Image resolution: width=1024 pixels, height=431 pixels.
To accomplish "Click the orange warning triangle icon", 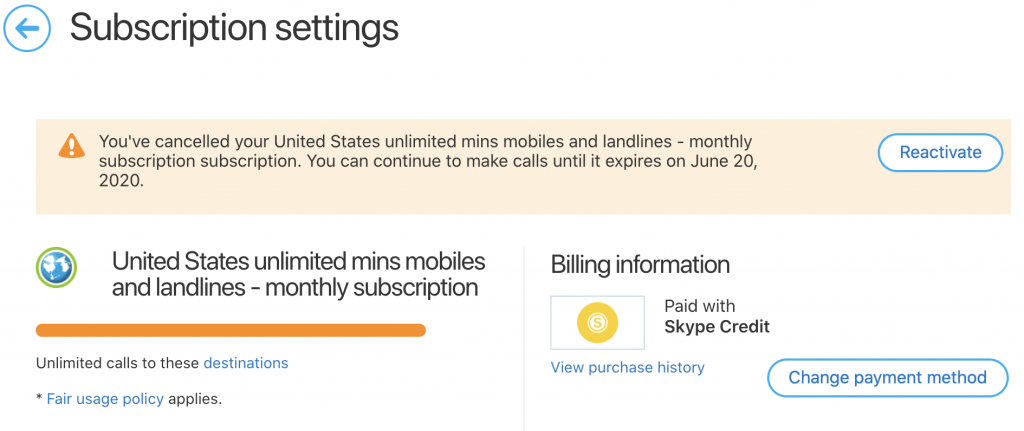I will (72, 146).
